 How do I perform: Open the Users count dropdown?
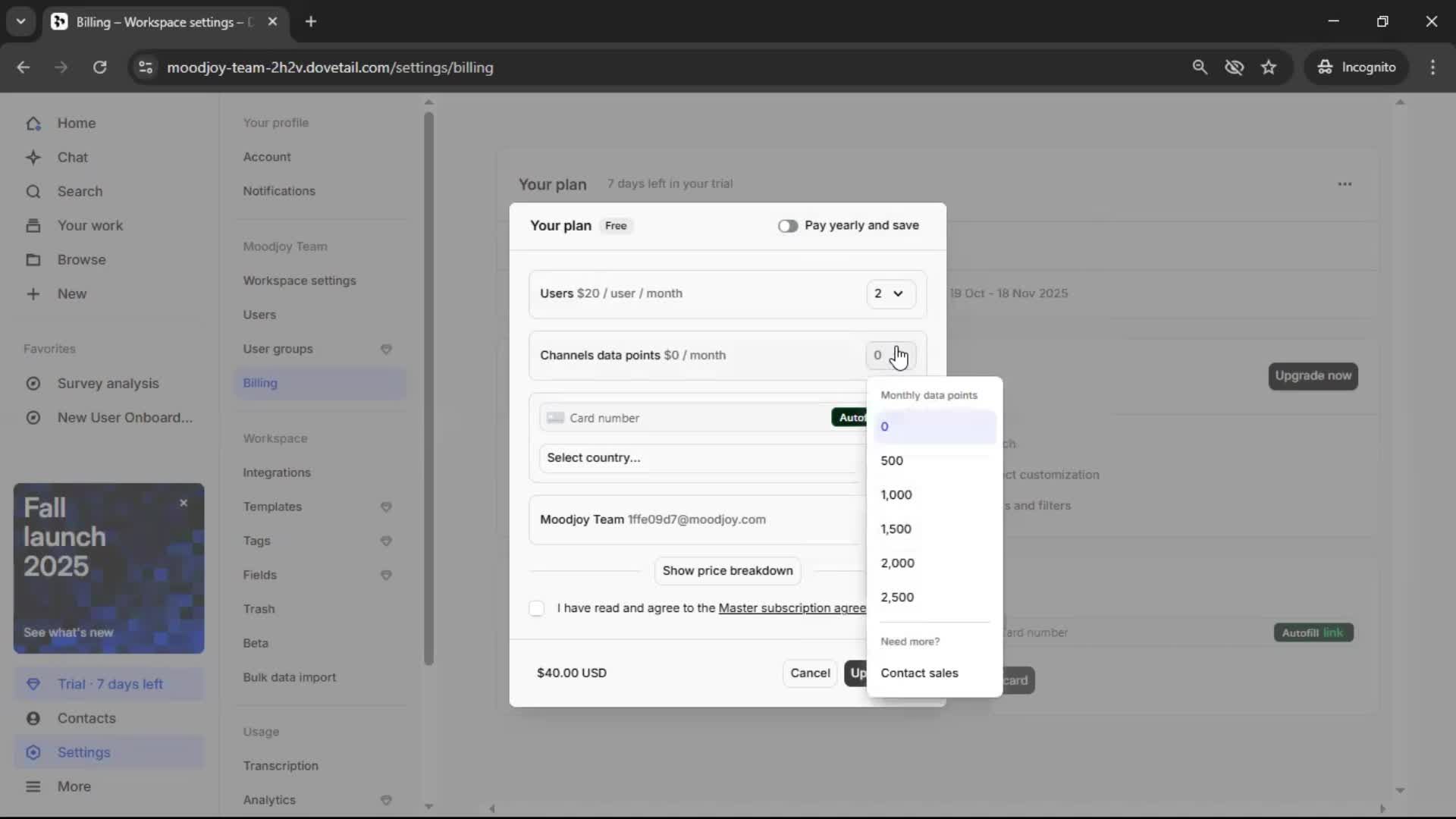click(890, 293)
